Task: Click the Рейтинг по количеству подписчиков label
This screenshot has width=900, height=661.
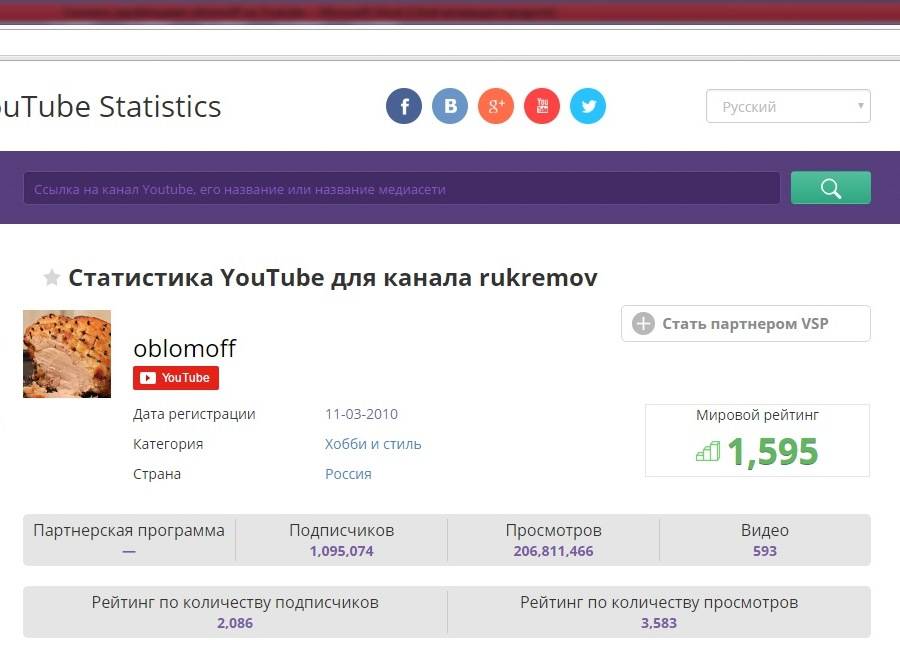Action: coord(235,602)
